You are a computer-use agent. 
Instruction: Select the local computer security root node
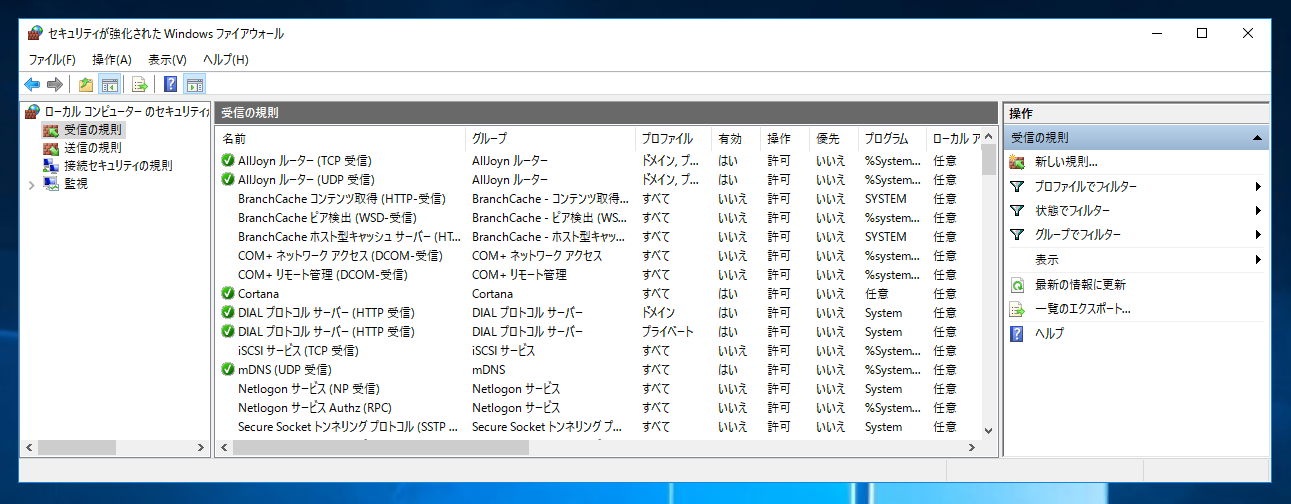pos(127,112)
